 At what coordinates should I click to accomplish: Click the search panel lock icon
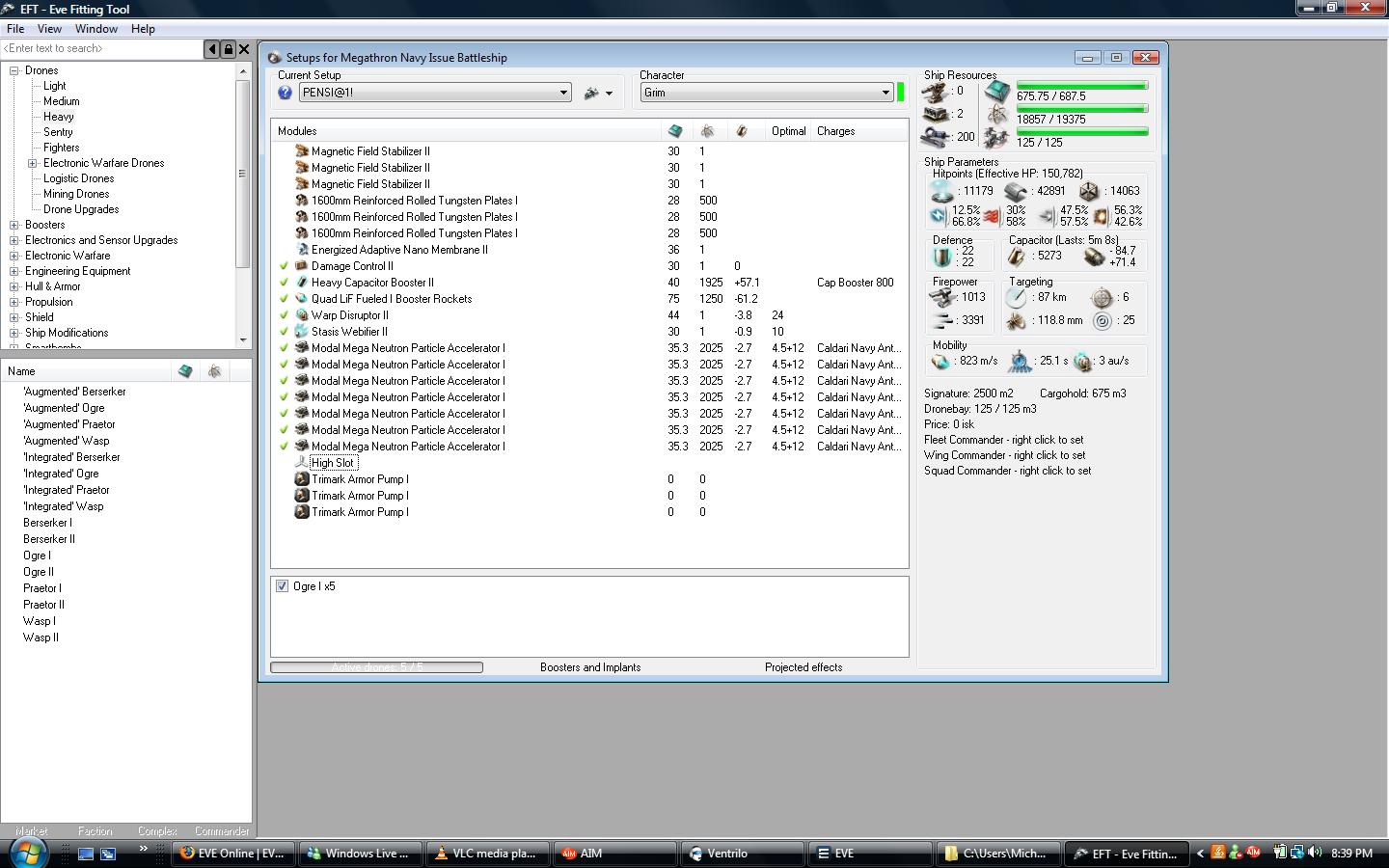[229, 49]
